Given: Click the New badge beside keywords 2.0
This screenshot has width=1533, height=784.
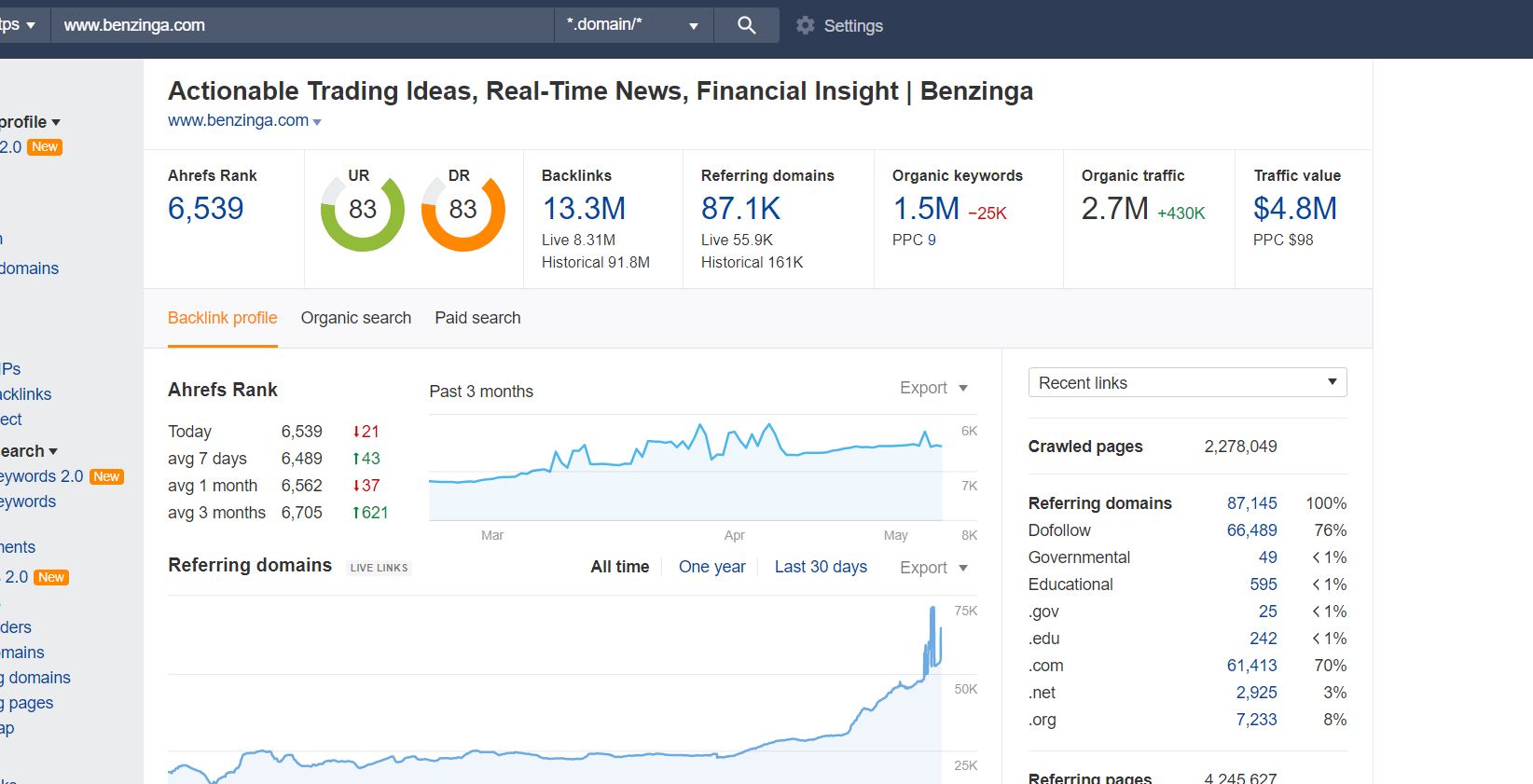Looking at the screenshot, I should pyautogui.click(x=106, y=476).
